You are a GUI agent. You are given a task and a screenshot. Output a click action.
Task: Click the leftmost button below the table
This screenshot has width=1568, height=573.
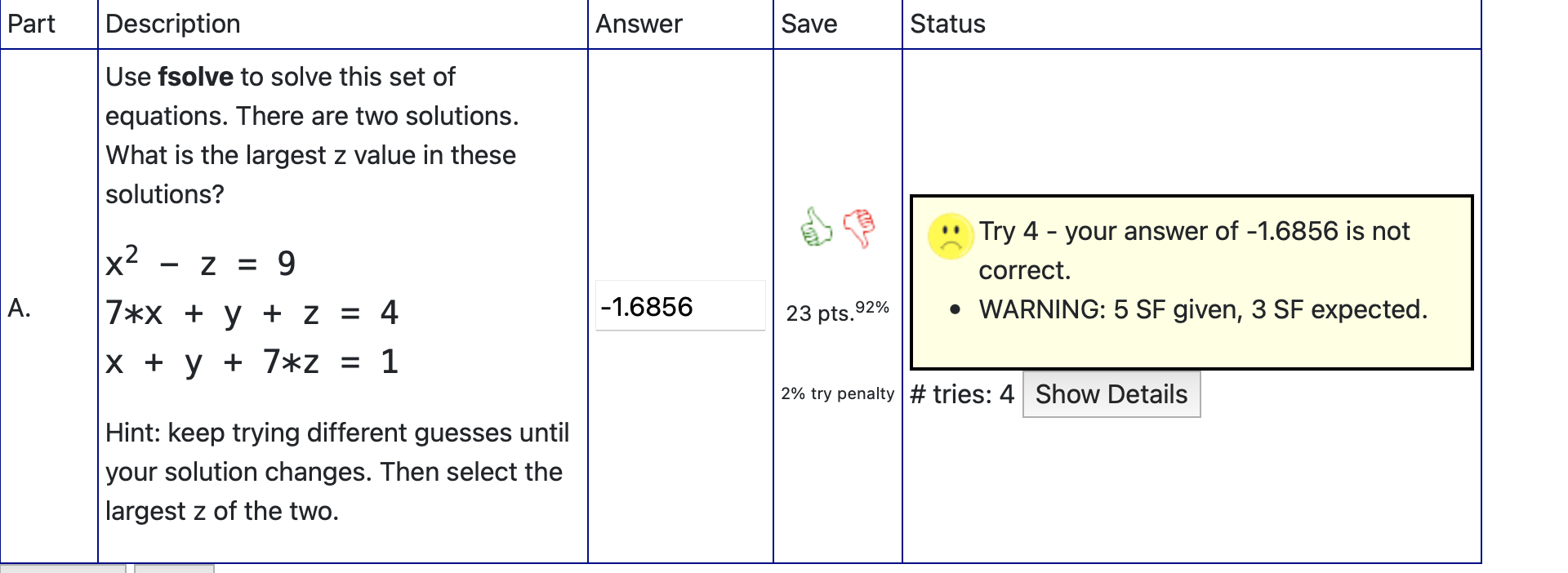coord(61,569)
